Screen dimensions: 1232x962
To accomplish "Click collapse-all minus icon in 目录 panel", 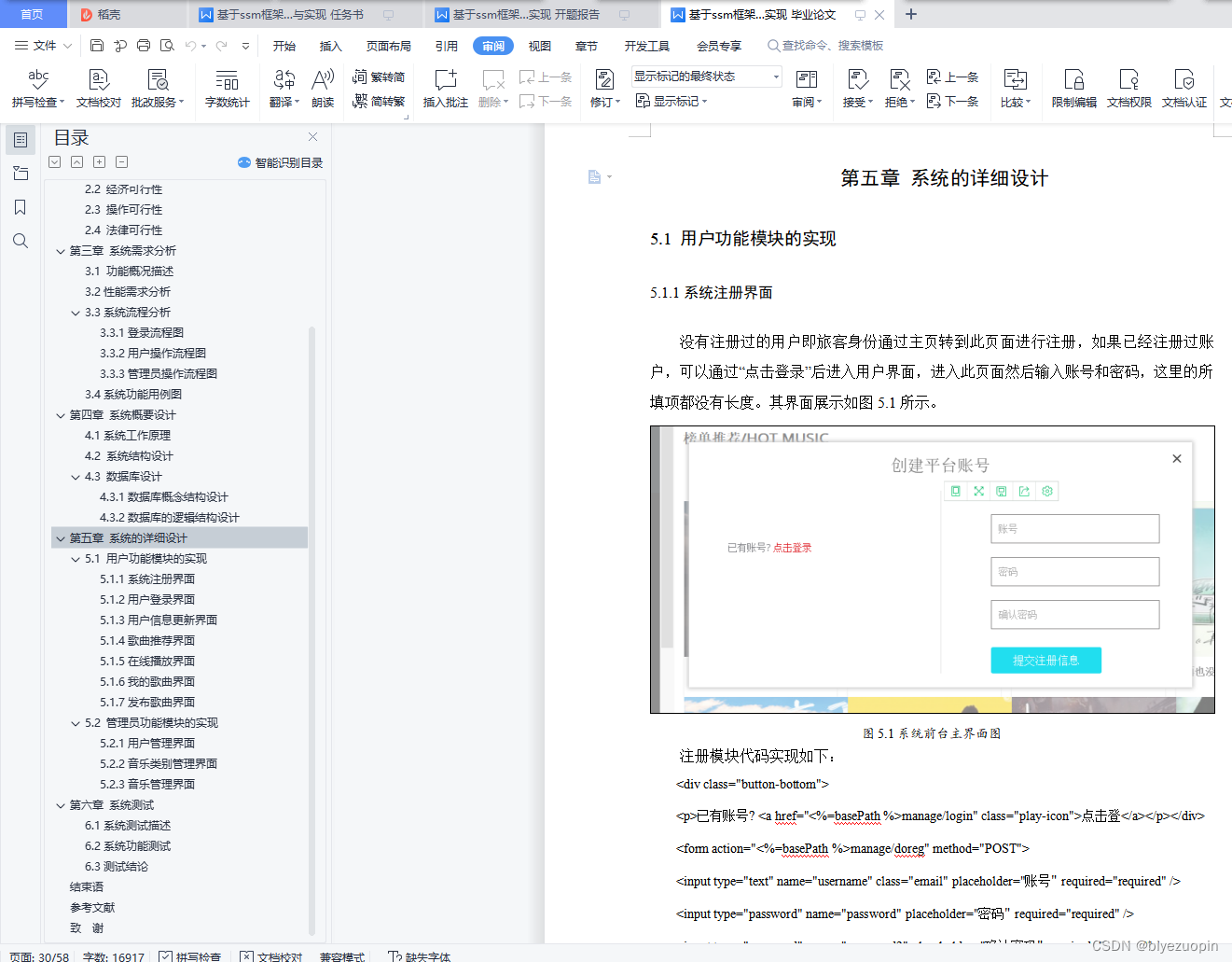I will coord(121,161).
